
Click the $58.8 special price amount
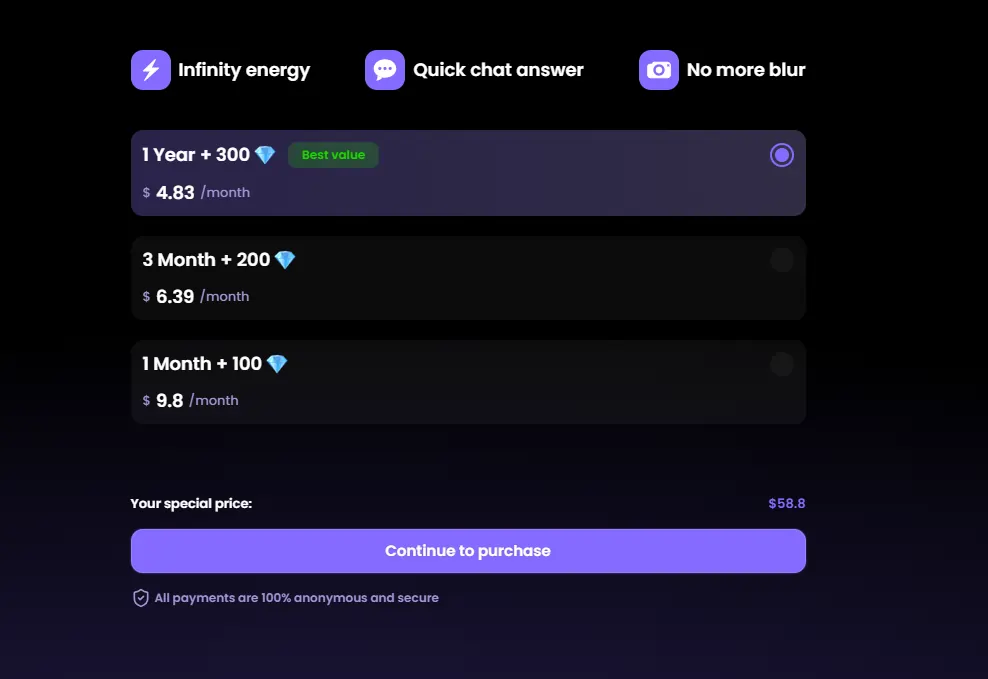(786, 503)
